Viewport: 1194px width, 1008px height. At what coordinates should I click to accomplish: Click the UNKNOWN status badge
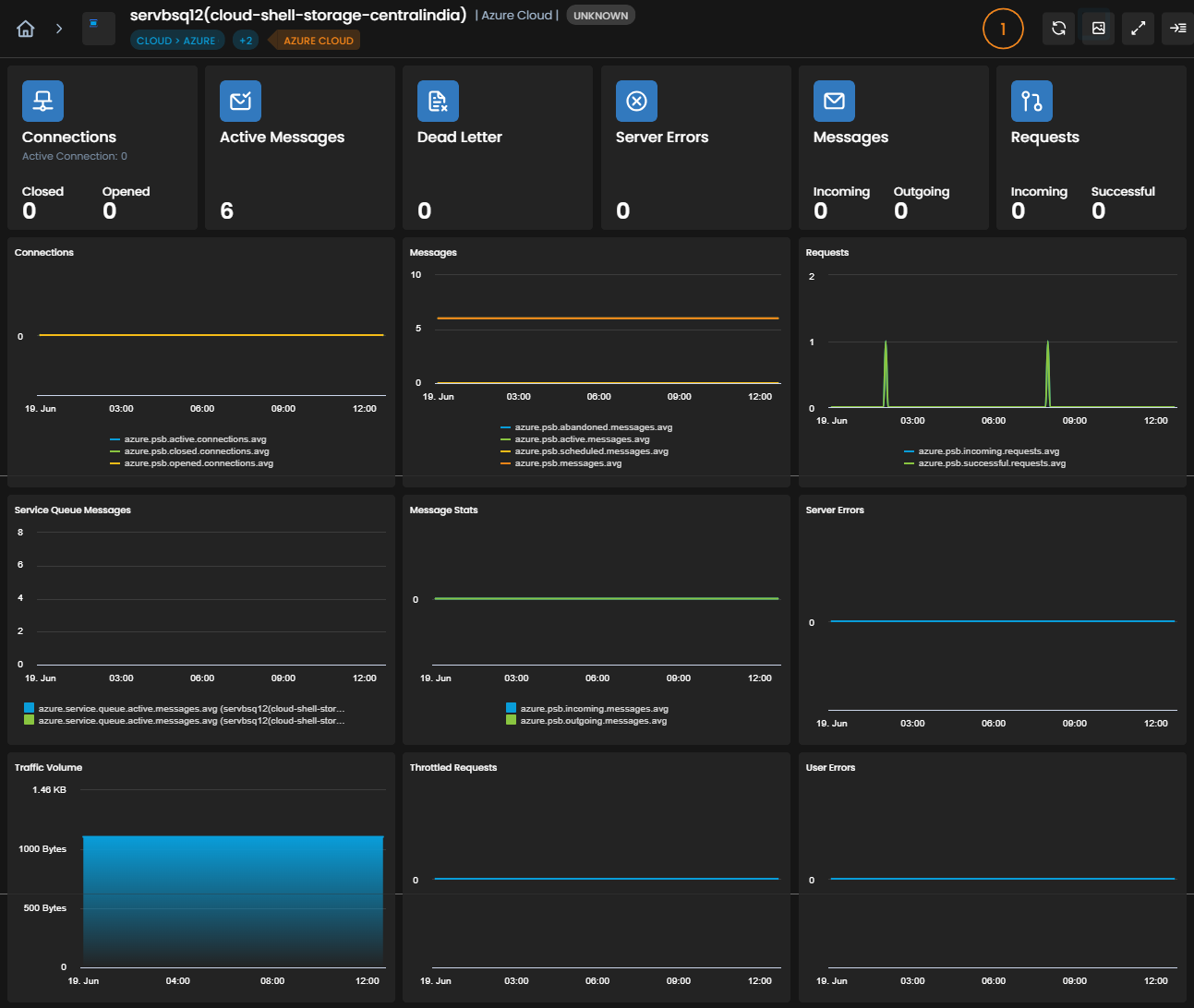(x=600, y=16)
